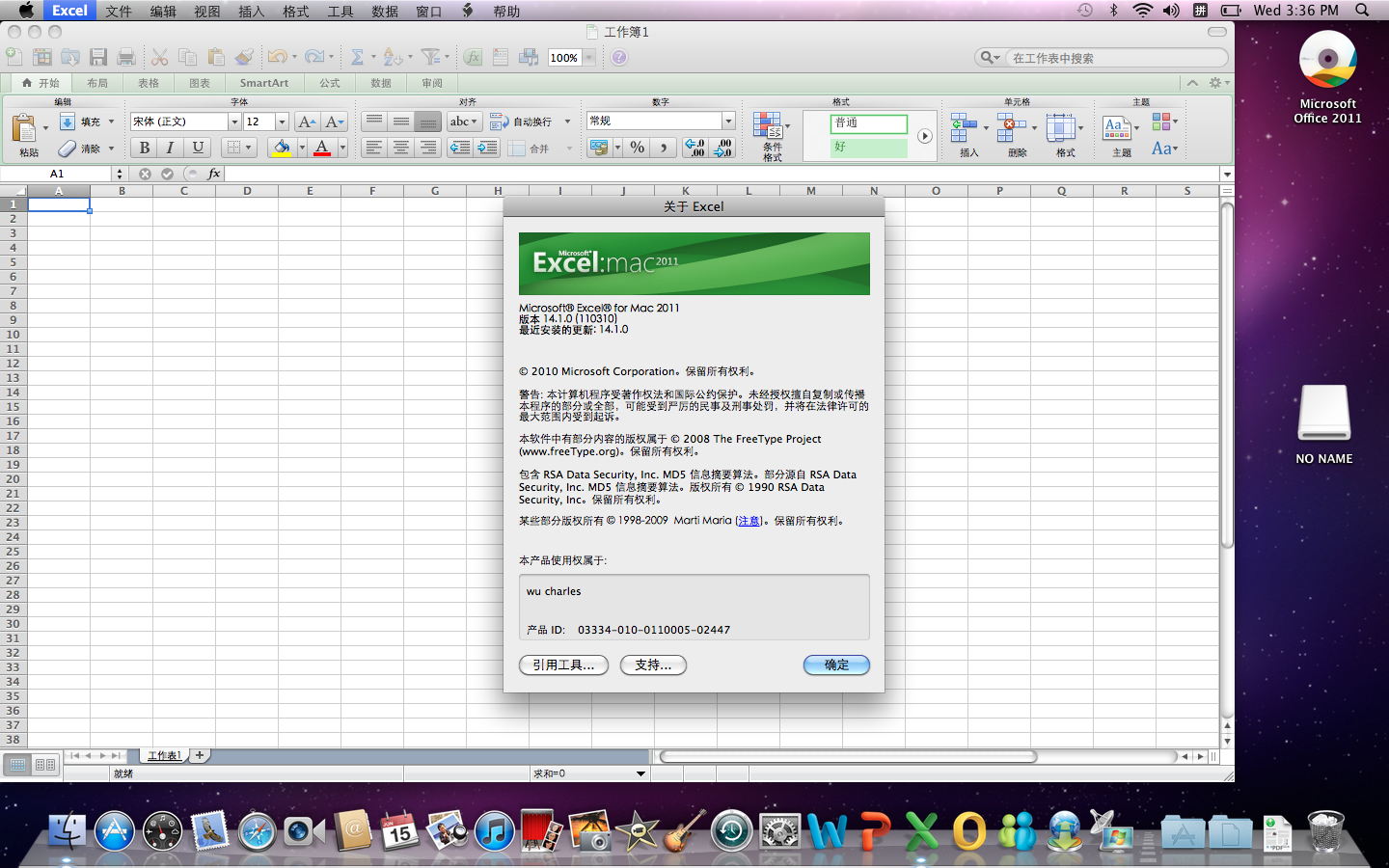Click the sort A-Z icon
This screenshot has height=868, width=1389.
[392, 58]
